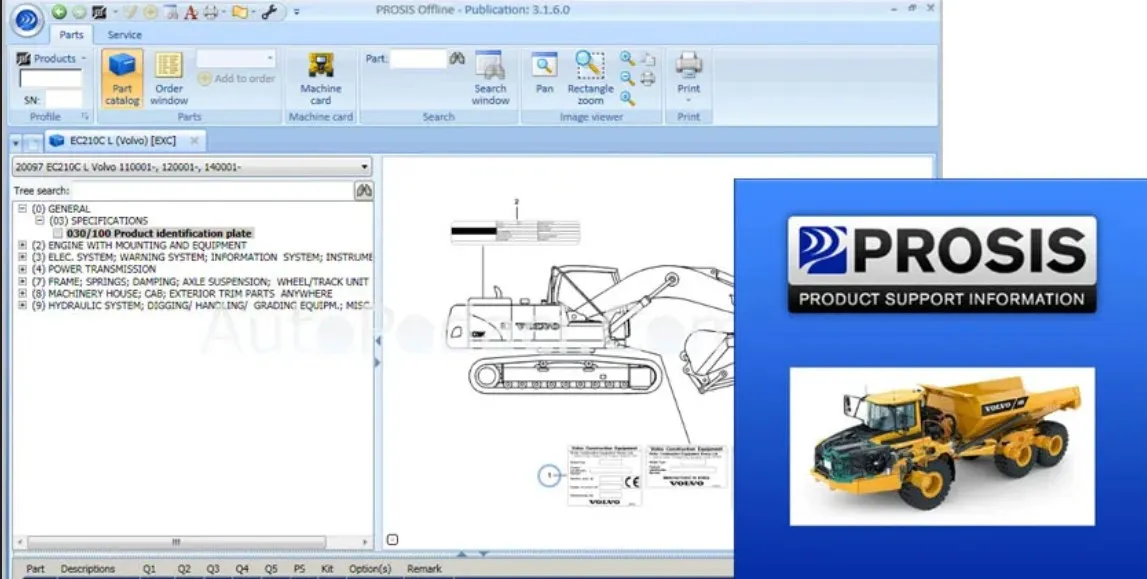The image size is (1147, 579).
Task: Click into the Tree search input field
Action: (x=213, y=191)
